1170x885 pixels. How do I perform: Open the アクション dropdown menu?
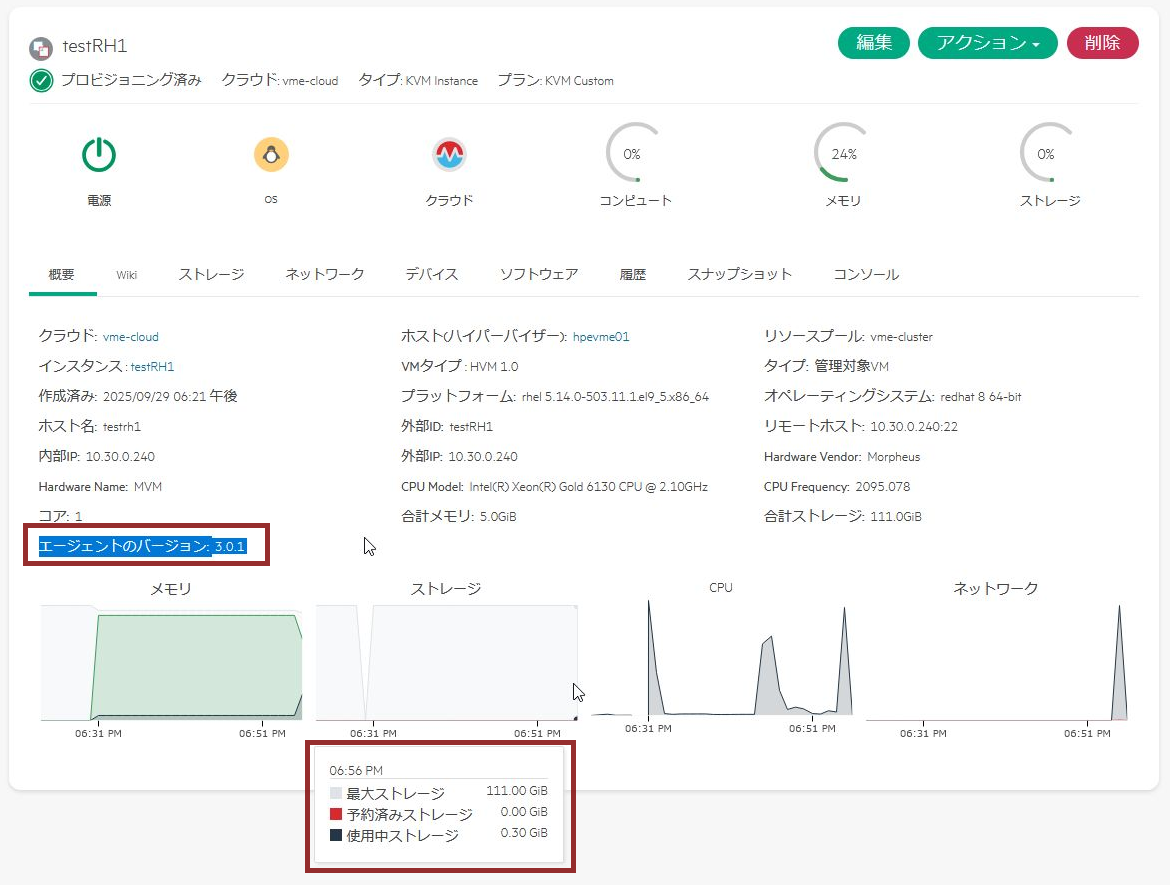pyautogui.click(x=987, y=43)
